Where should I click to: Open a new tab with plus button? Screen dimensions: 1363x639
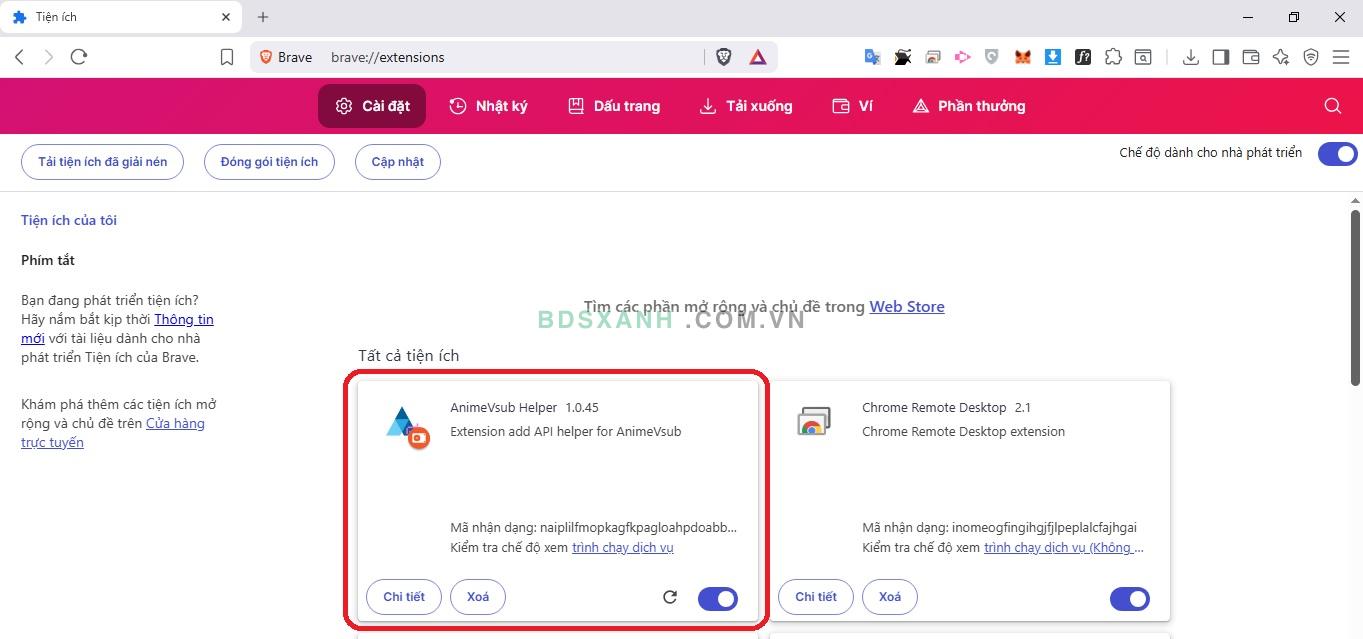pos(263,17)
